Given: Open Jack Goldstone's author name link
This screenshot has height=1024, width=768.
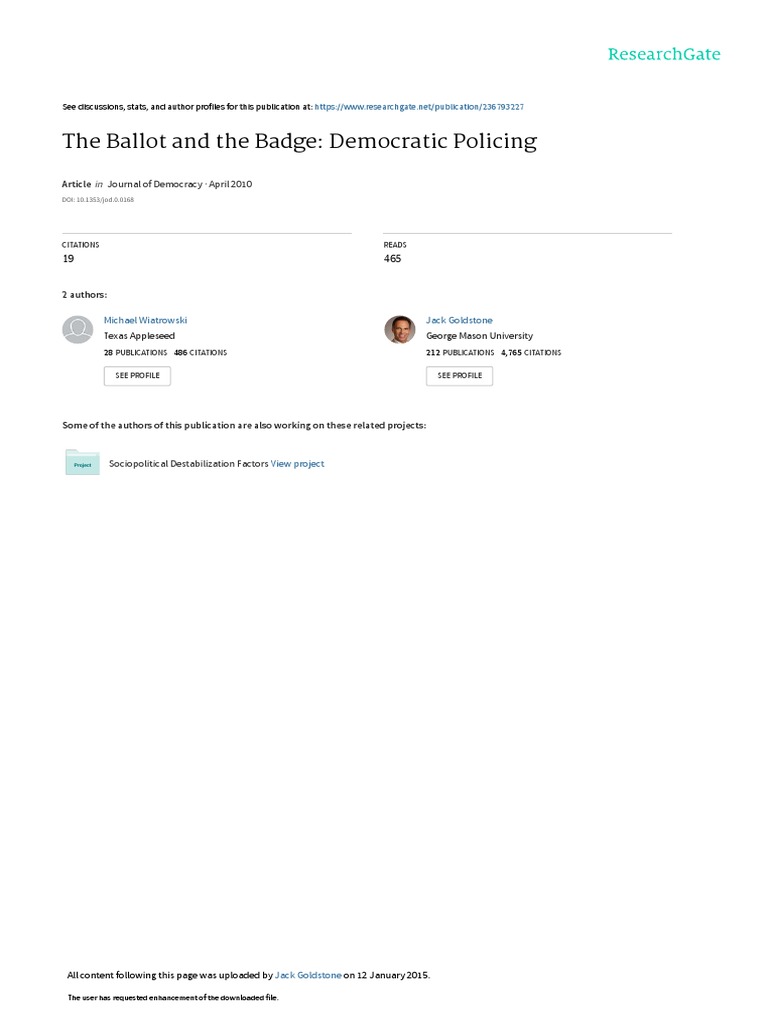Looking at the screenshot, I should [x=459, y=320].
